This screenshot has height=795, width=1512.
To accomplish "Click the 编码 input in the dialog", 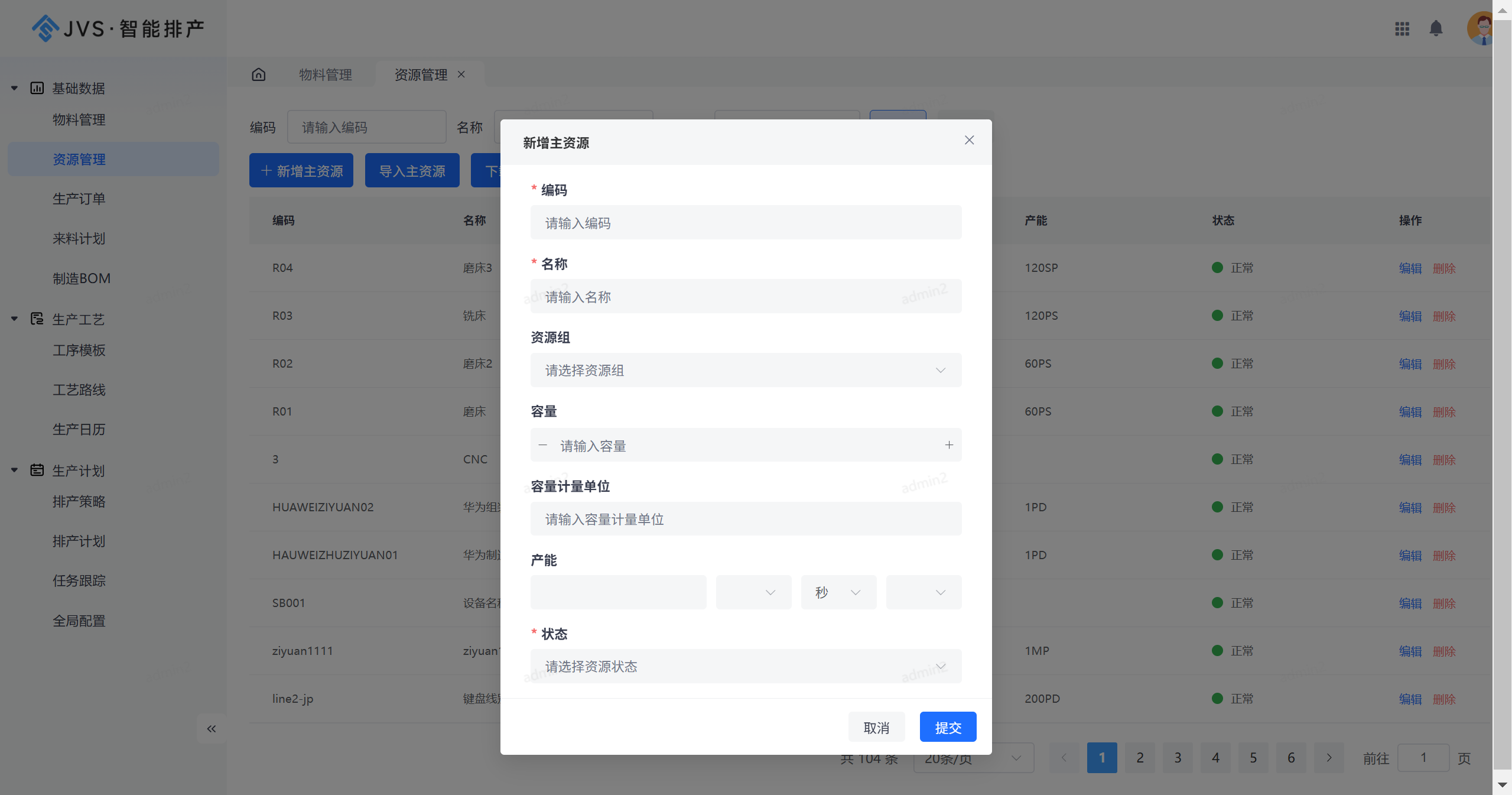I will click(745, 223).
